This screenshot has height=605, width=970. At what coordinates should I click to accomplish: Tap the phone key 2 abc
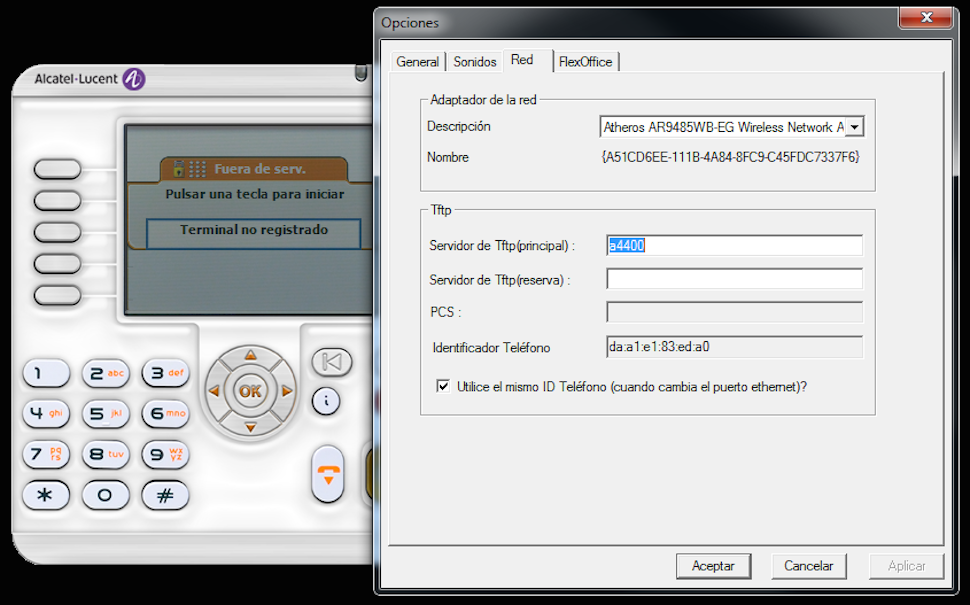106,373
